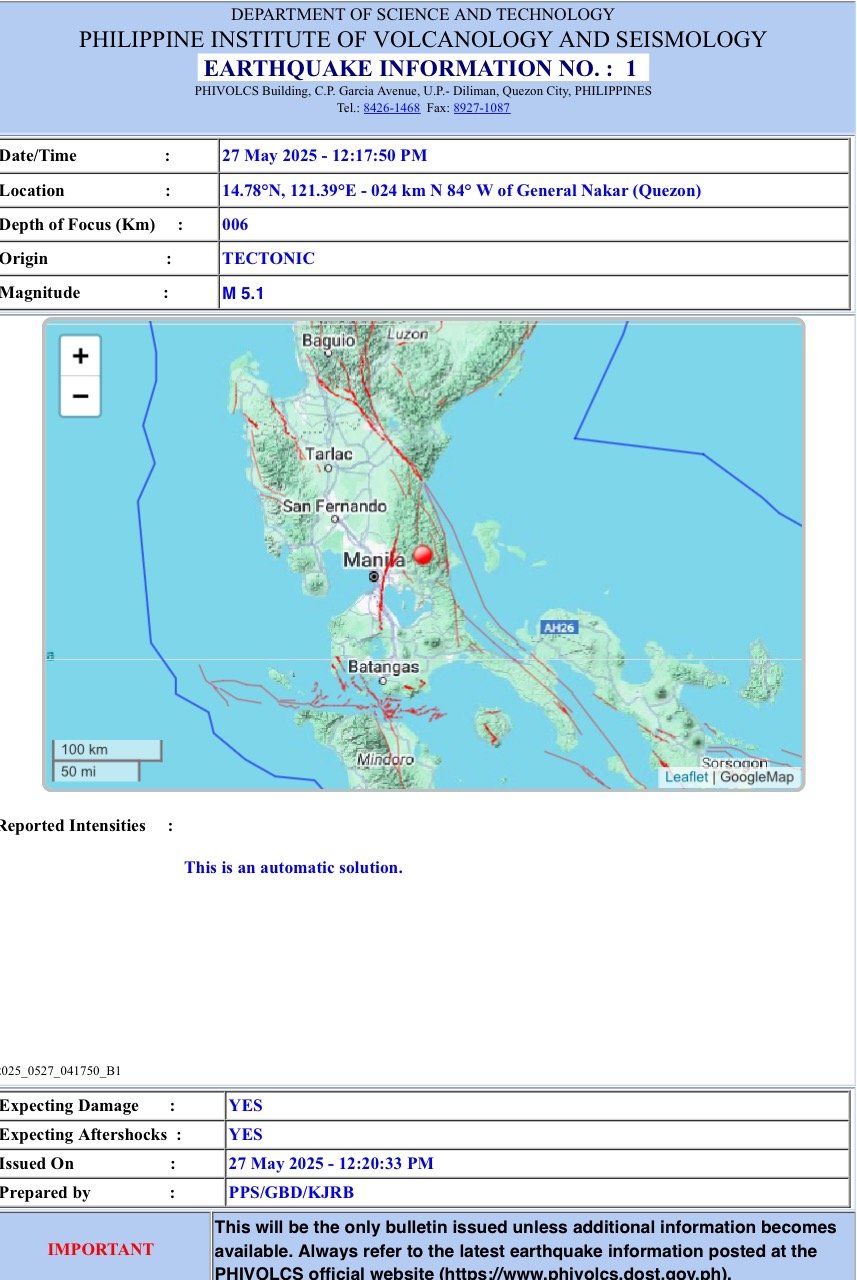Click the AH26 highway shield on map
Screen dimensions: 857x1280
pyautogui.click(x=559, y=628)
